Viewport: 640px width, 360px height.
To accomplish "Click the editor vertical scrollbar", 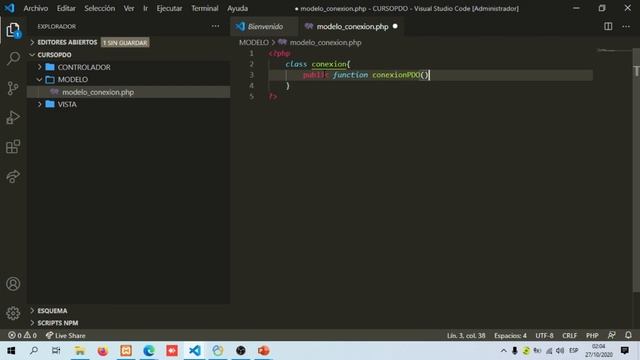I will click(636, 171).
